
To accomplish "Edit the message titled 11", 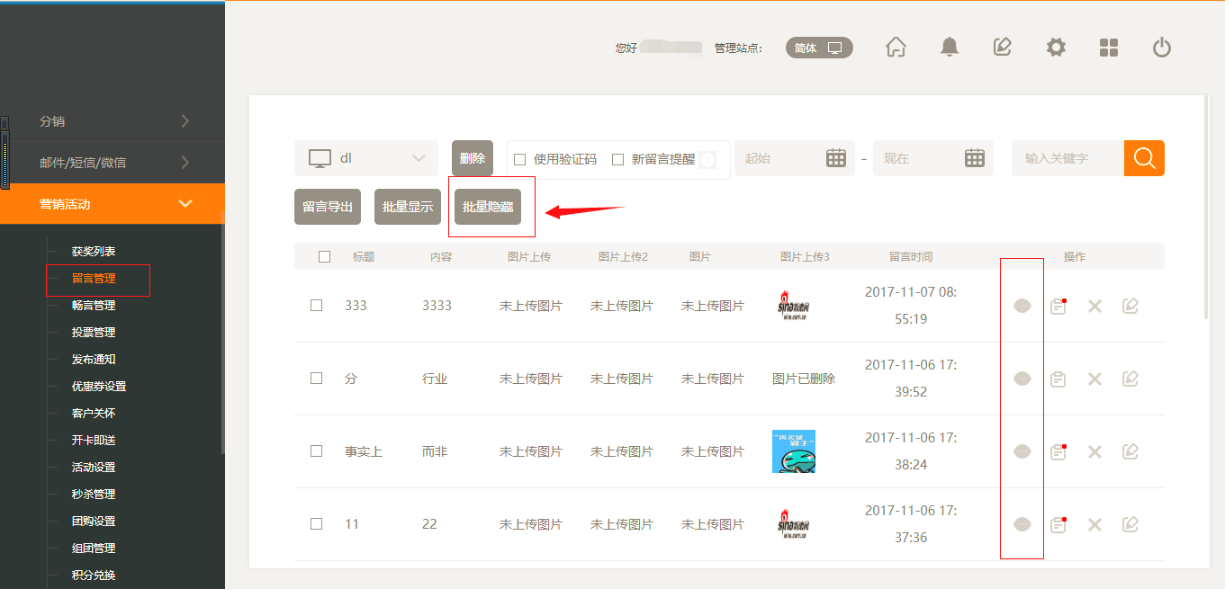I will tap(1130, 524).
